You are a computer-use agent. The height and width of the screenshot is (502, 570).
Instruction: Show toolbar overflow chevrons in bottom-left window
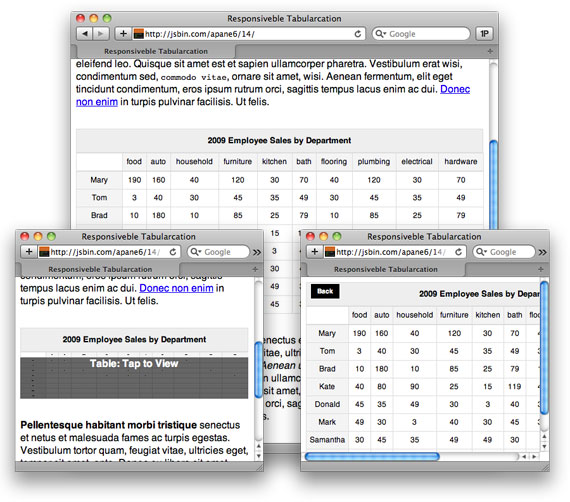(x=257, y=252)
